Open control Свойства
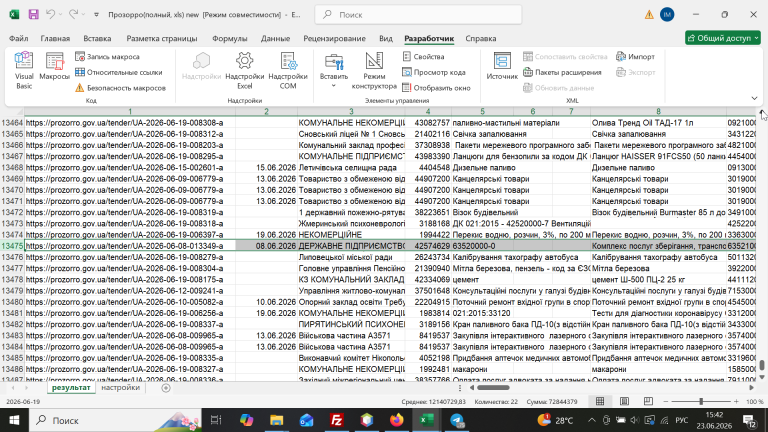 [423, 57]
